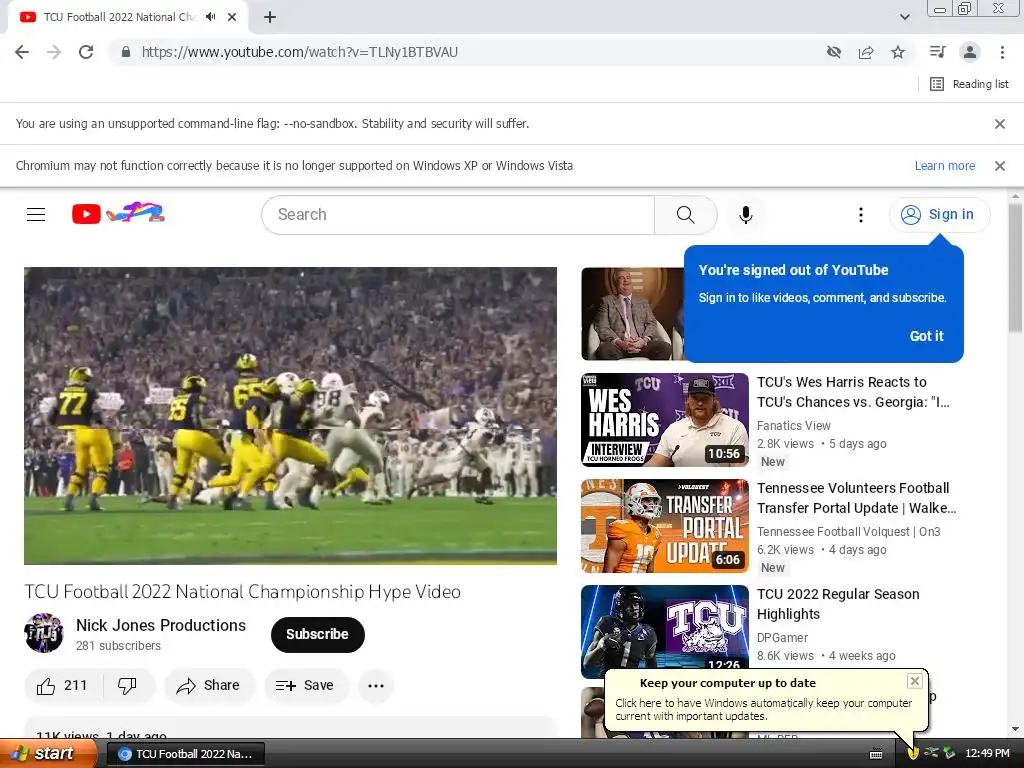This screenshot has width=1024, height=768.
Task: Click the Windows update balloon message
Action: [763, 709]
